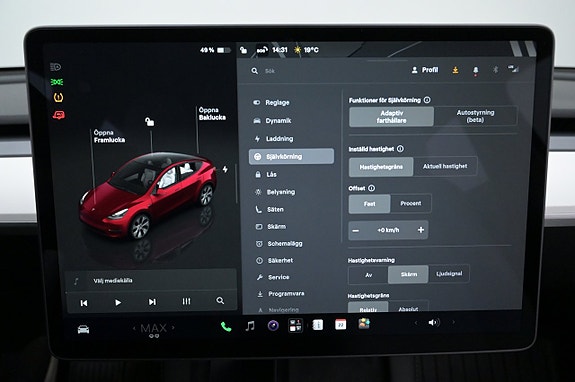Search media with magnifier icon
This screenshot has height=382, width=575.
220,301
